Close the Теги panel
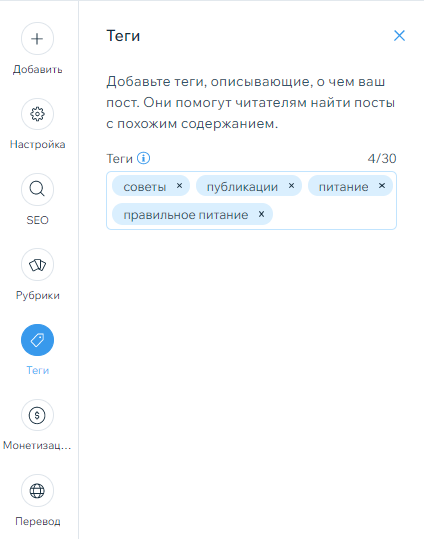 pos(399,35)
